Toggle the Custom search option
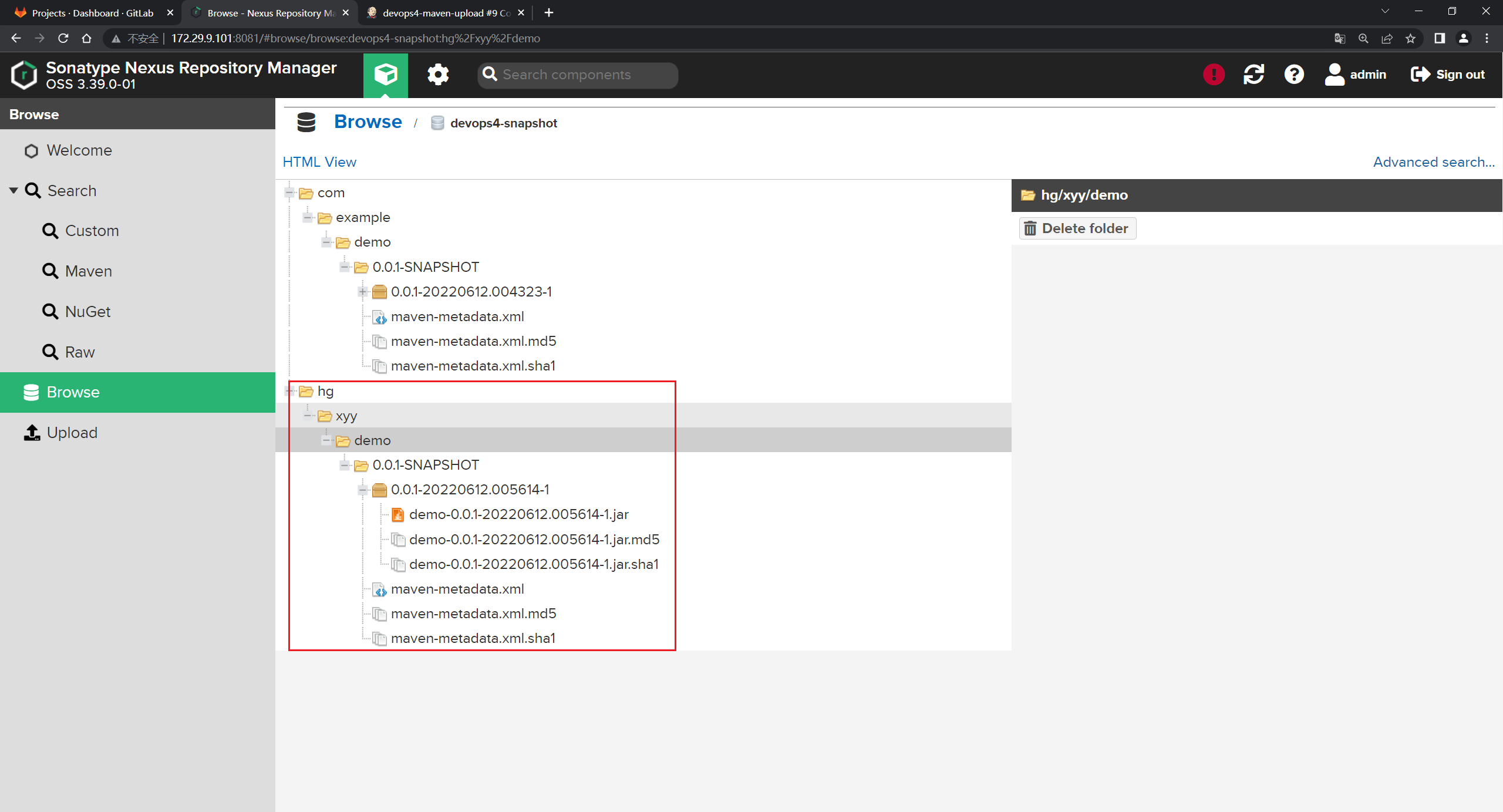Image resolution: width=1503 pixels, height=812 pixels. [x=91, y=231]
